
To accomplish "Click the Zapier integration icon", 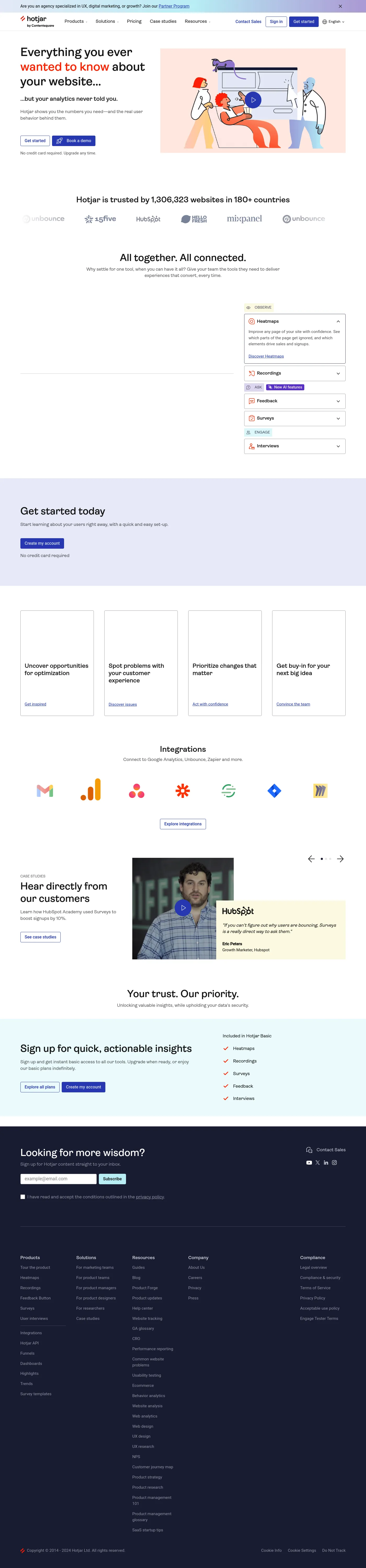I will [182, 791].
